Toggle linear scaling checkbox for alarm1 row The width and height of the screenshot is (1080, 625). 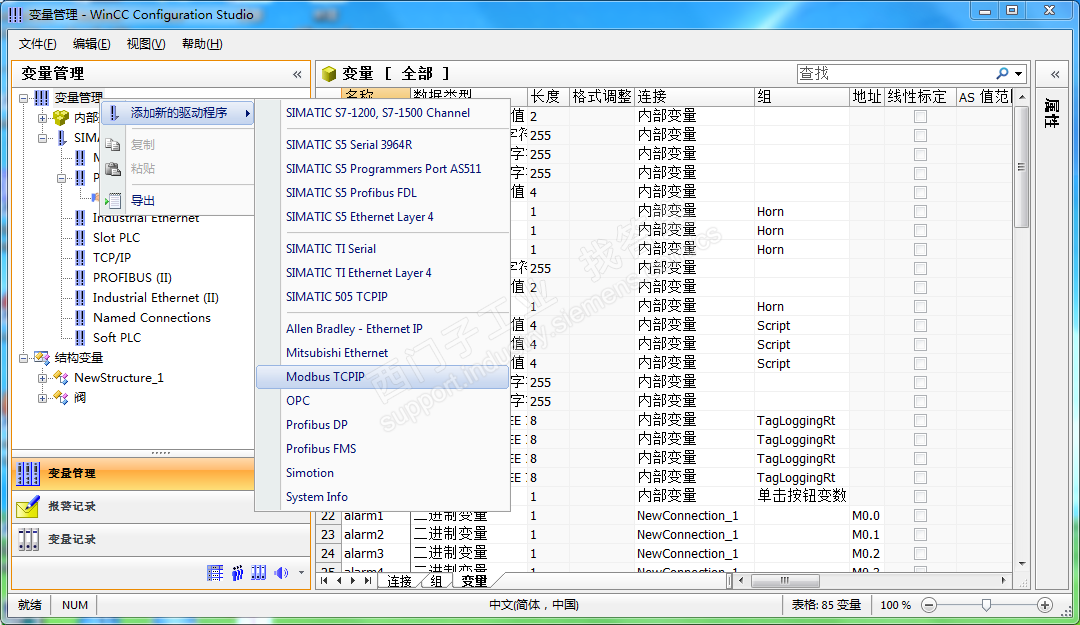pyautogui.click(x=920, y=515)
